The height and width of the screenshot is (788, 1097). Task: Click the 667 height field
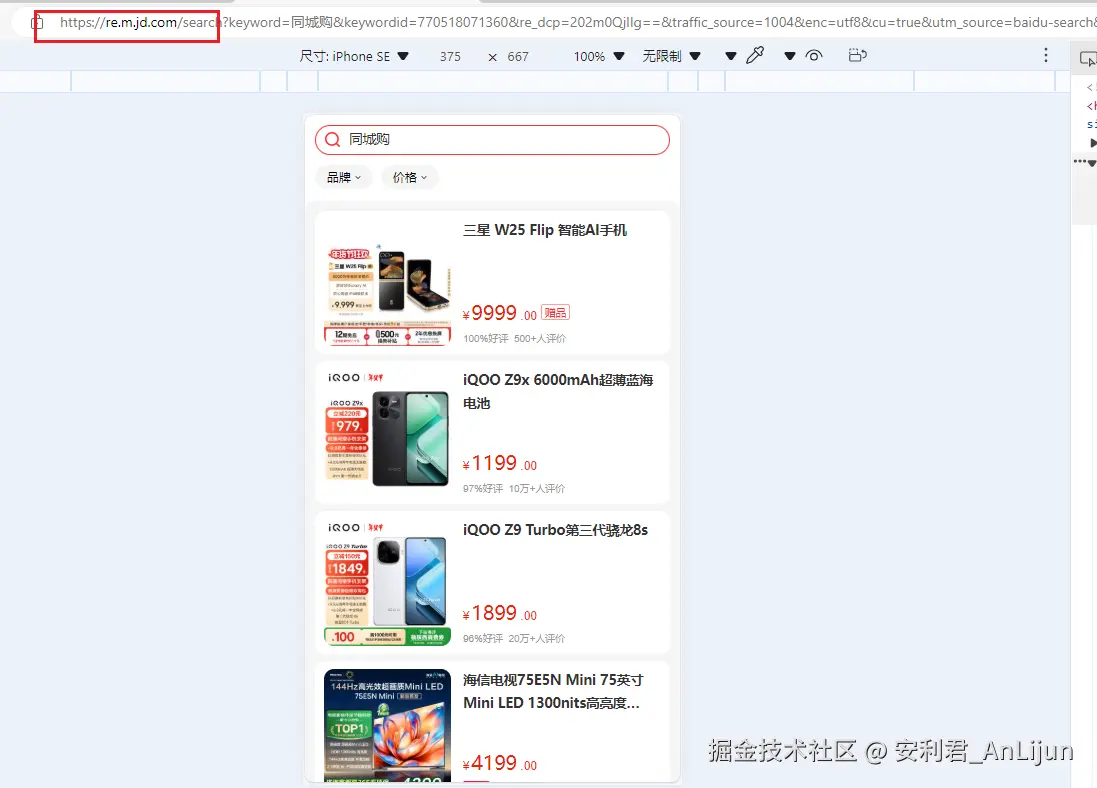point(518,57)
